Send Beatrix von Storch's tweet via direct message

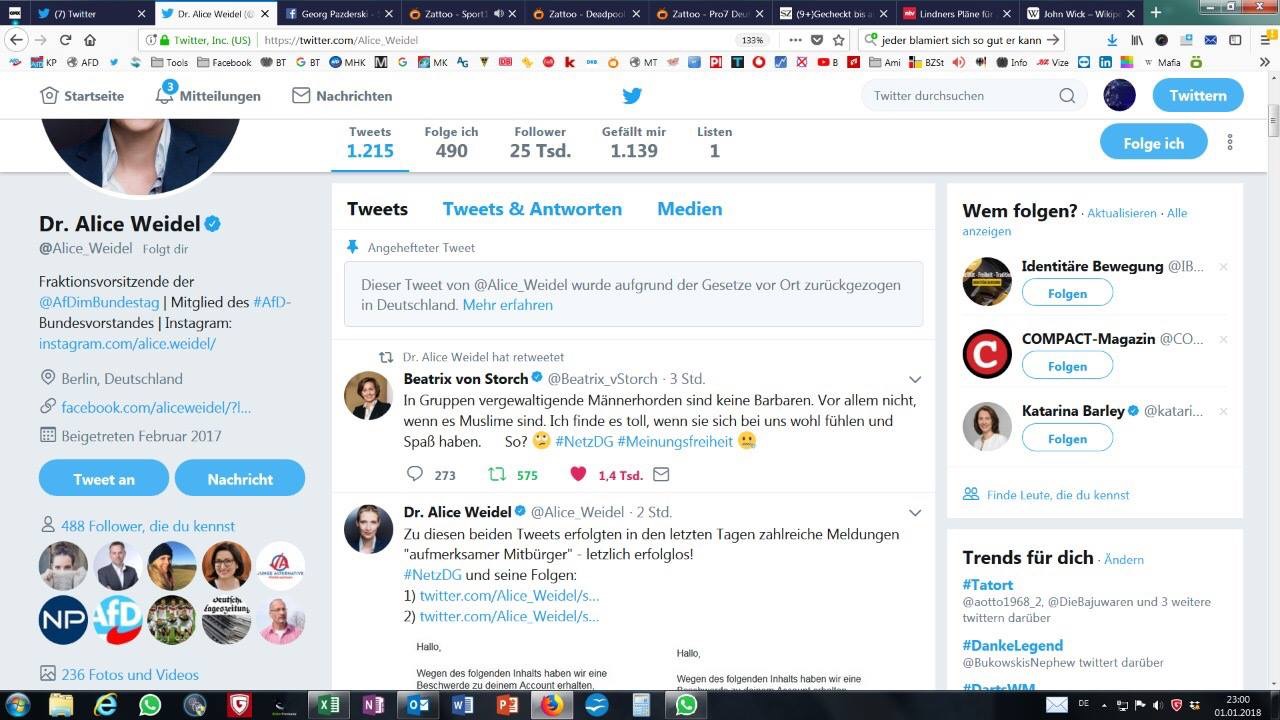(x=661, y=475)
